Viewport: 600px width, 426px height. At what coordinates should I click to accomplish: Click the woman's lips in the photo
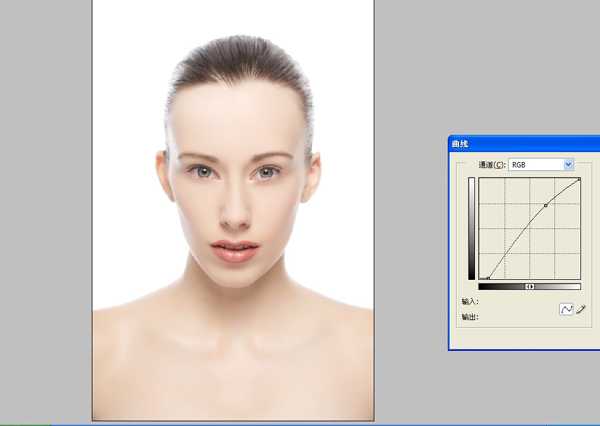pyautogui.click(x=235, y=250)
